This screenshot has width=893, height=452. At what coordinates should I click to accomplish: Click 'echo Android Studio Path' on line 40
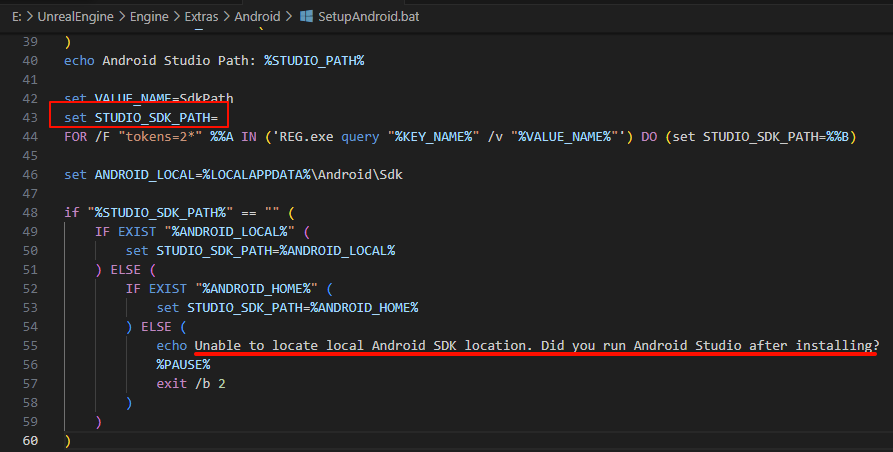click(x=150, y=60)
